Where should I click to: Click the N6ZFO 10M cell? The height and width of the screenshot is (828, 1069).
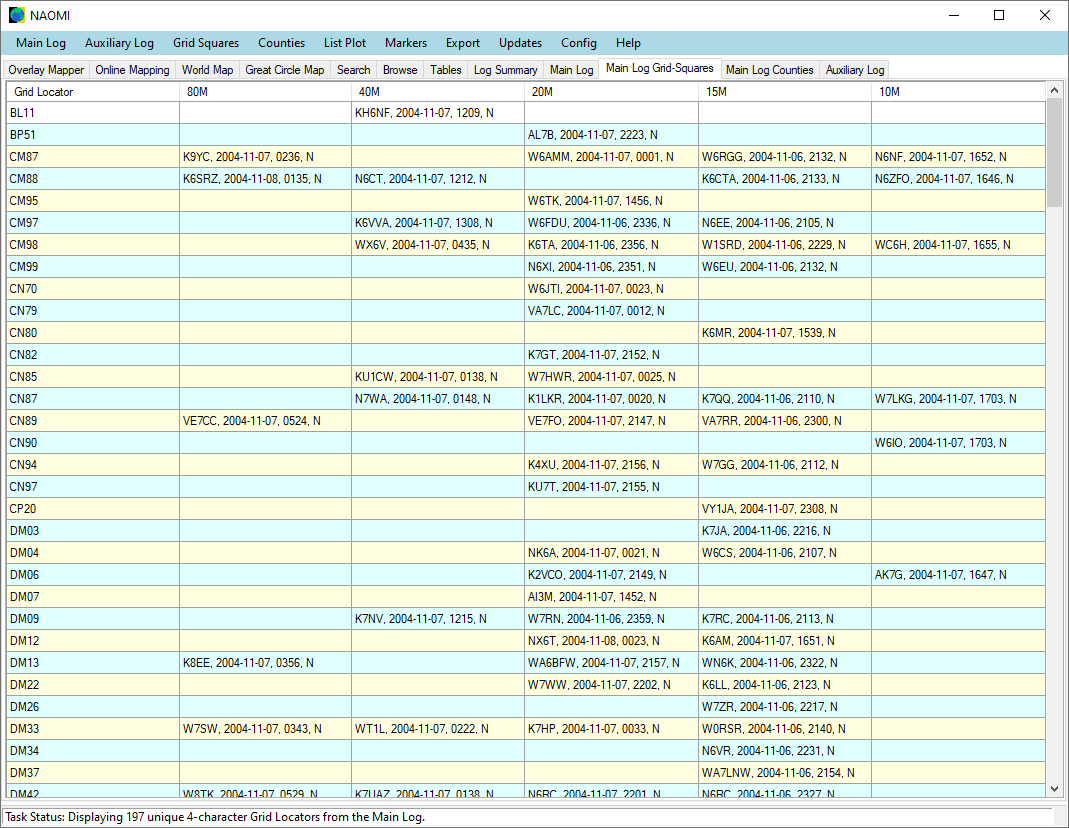(x=958, y=179)
